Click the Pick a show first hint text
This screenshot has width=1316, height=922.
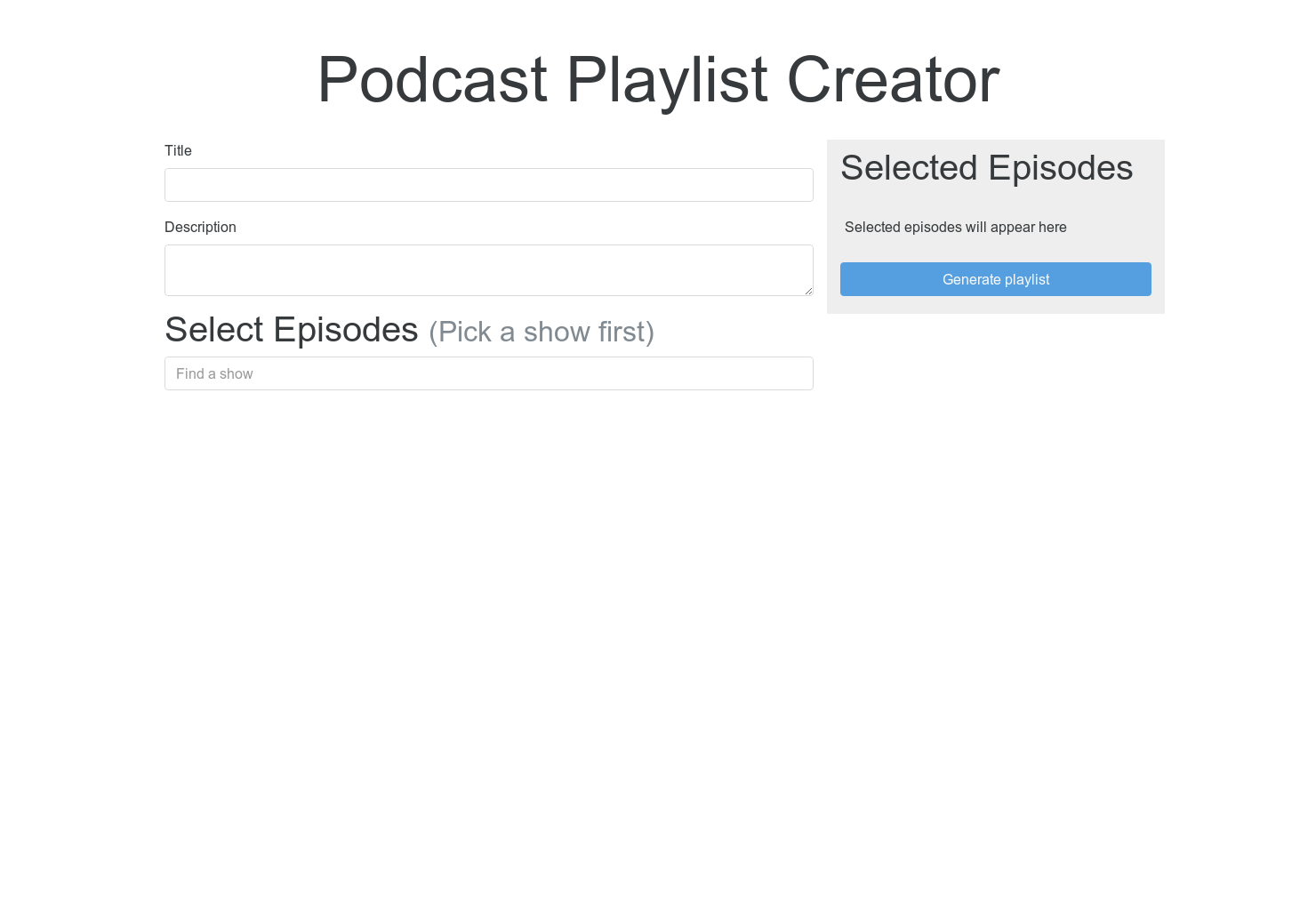[x=541, y=332]
